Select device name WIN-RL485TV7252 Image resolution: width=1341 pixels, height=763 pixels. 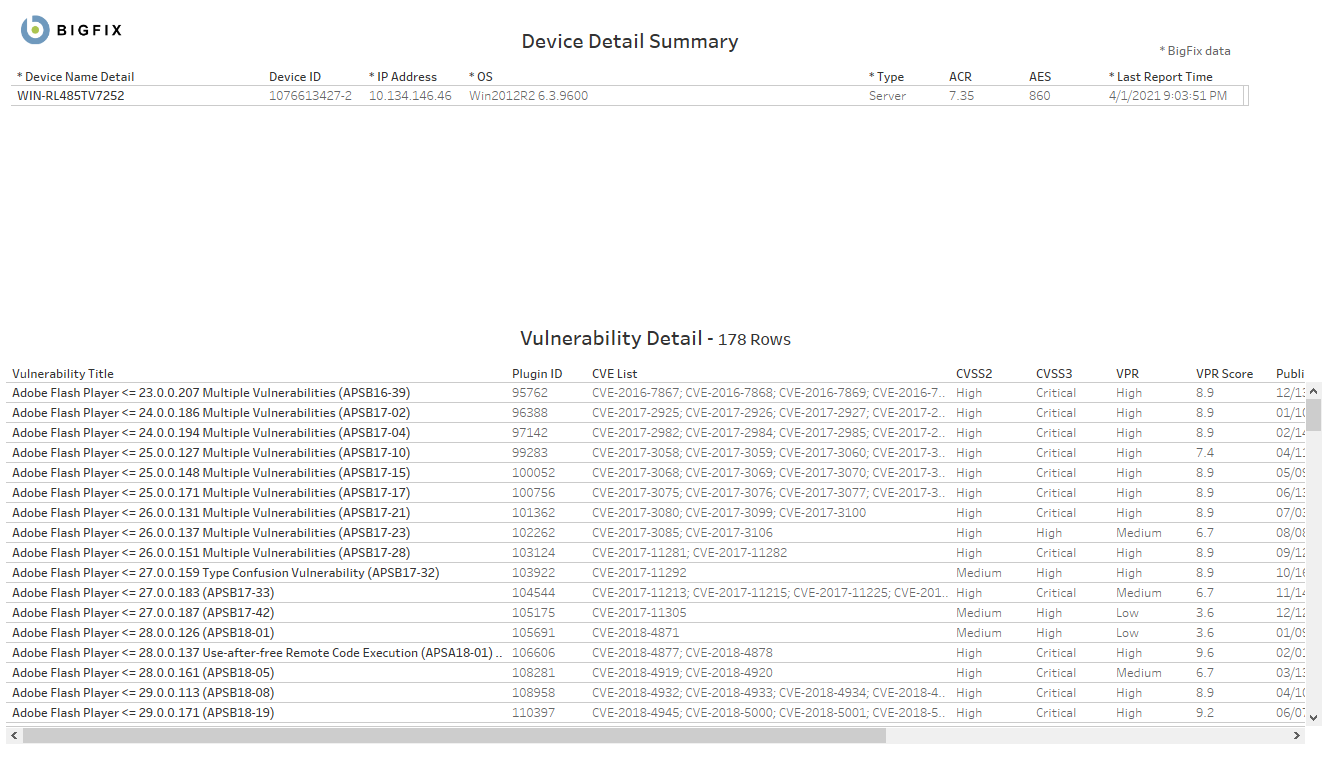point(71,96)
